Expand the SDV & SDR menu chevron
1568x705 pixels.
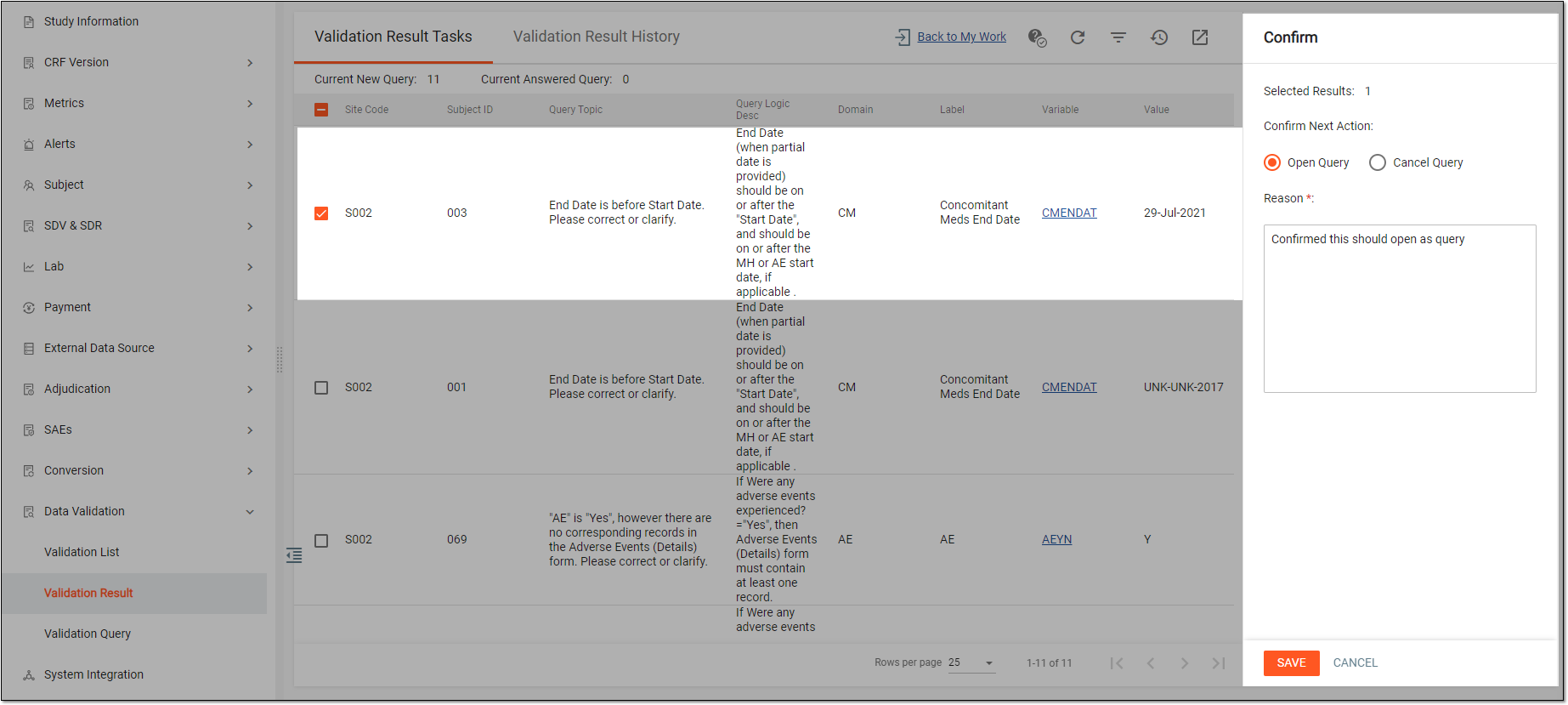(x=250, y=226)
